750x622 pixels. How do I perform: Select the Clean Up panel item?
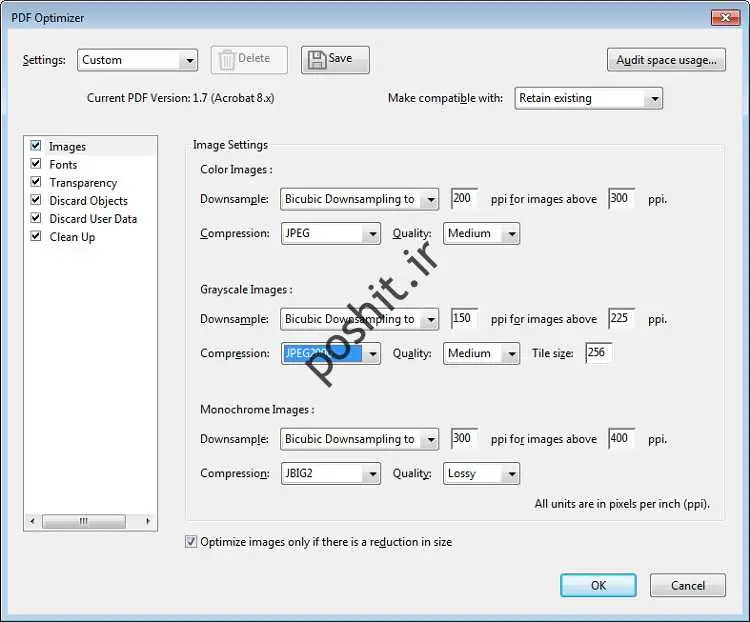click(72, 237)
